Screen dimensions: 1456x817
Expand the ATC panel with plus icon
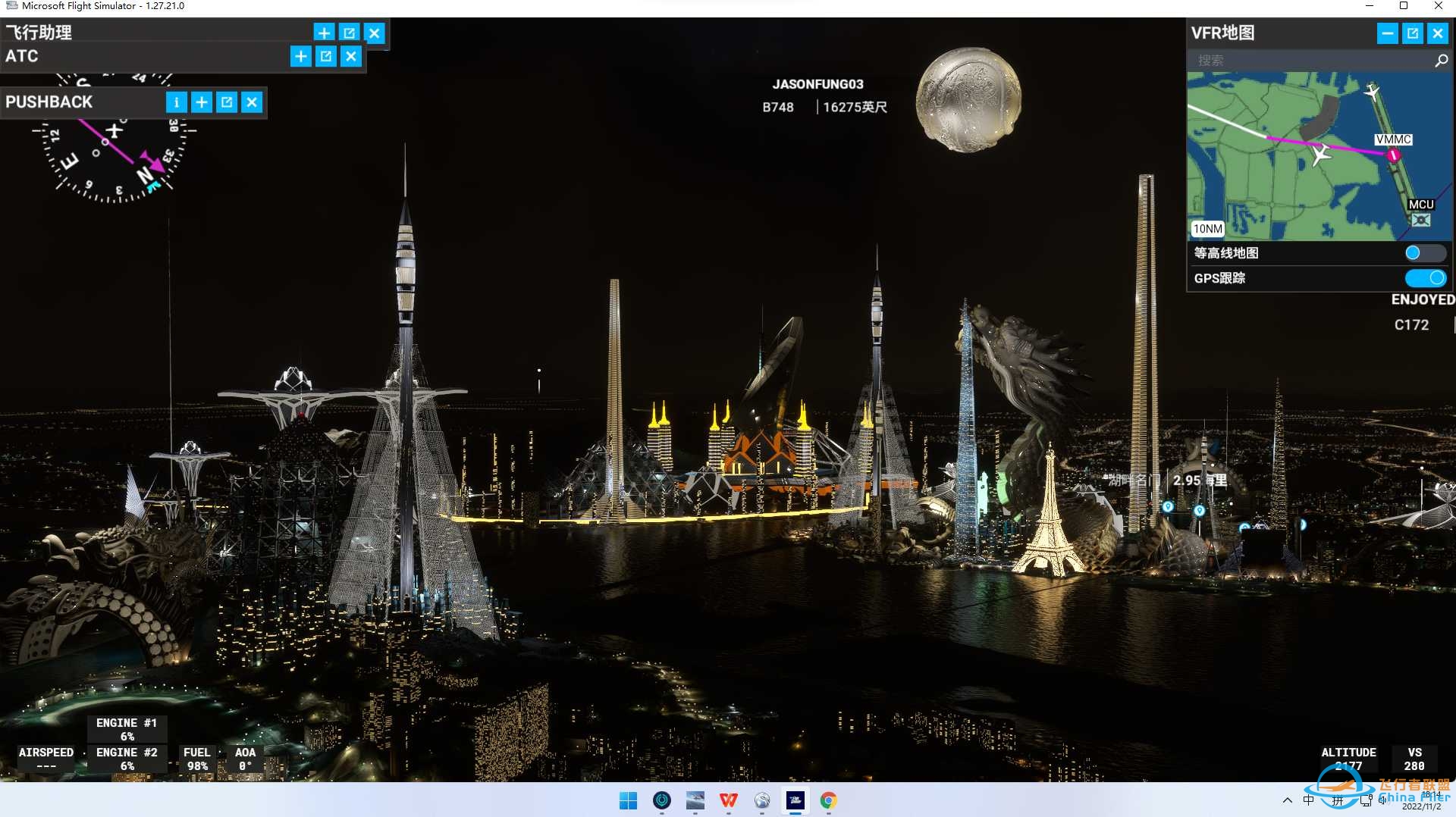(x=301, y=56)
